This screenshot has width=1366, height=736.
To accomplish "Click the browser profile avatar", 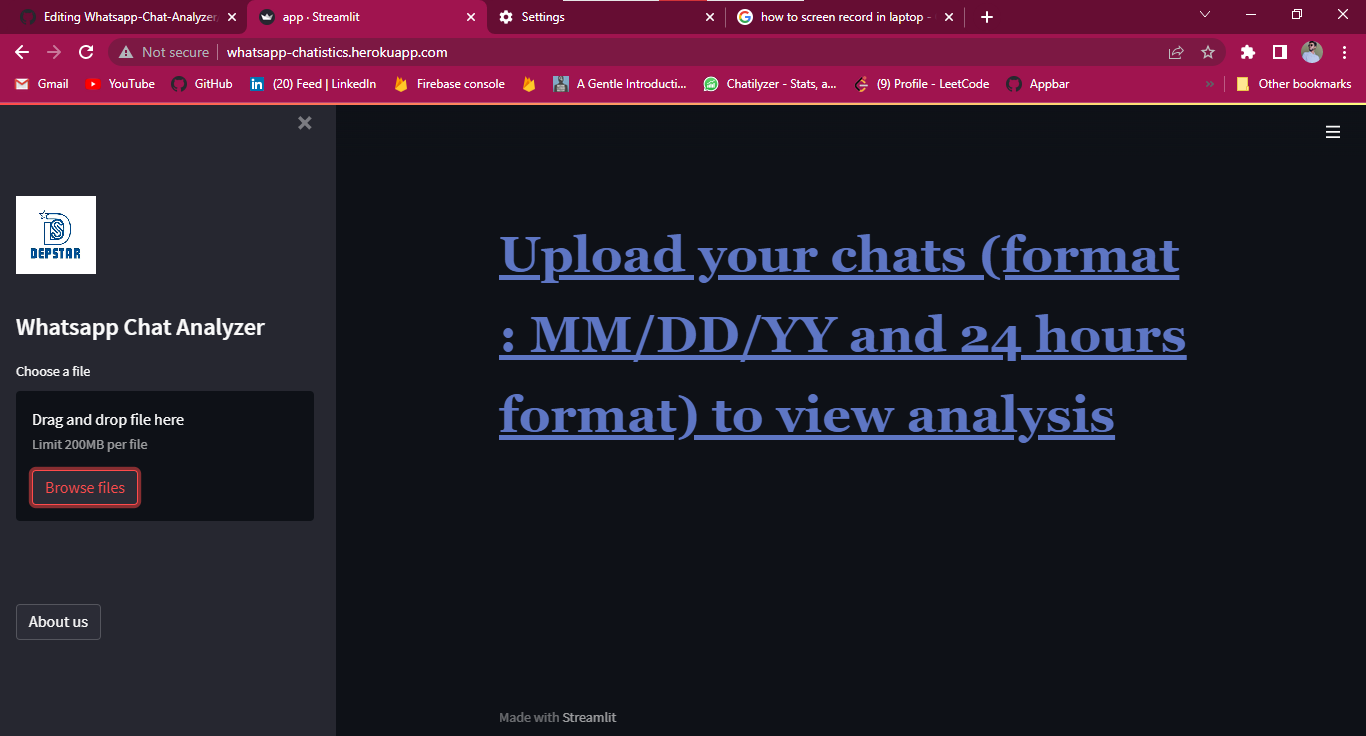I will pos(1311,52).
